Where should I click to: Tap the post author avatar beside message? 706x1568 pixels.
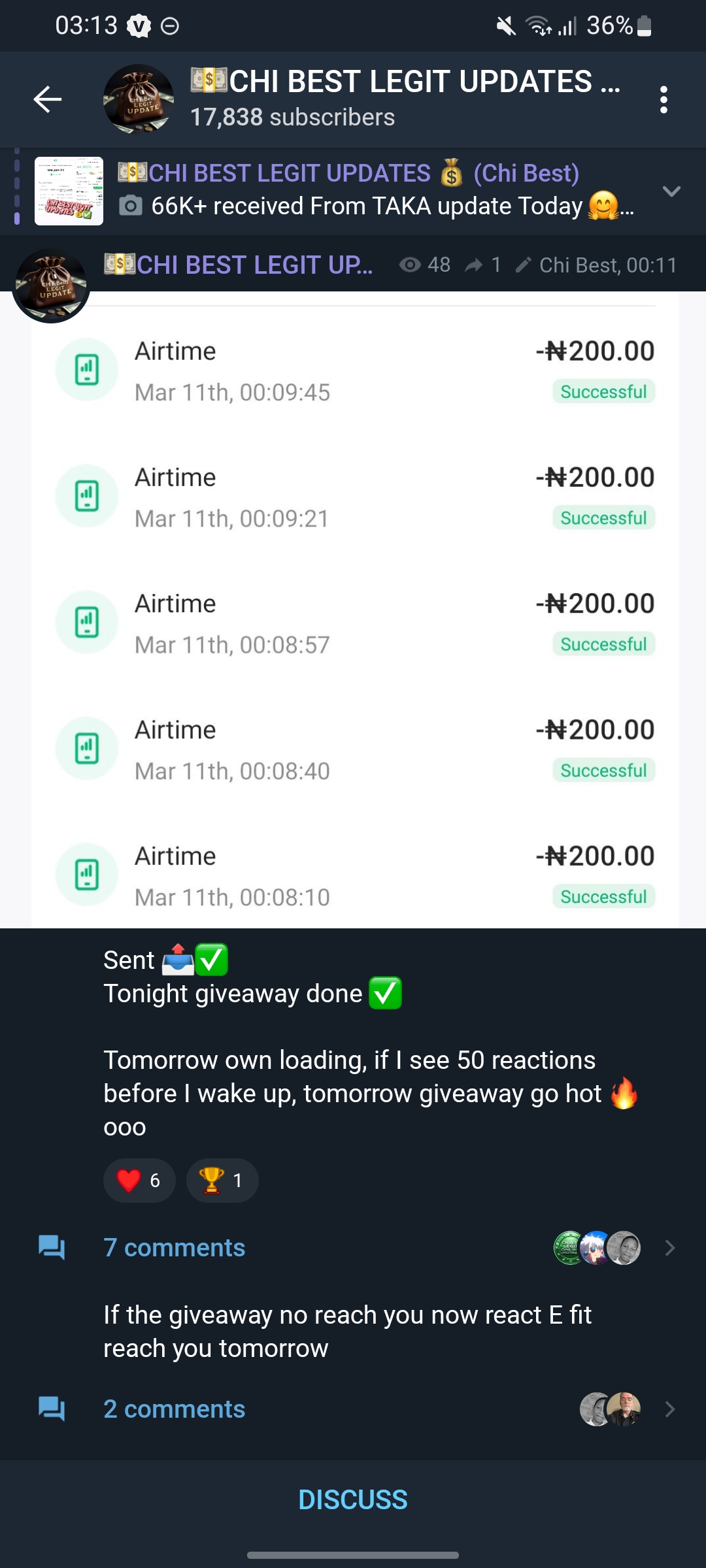click(x=51, y=286)
